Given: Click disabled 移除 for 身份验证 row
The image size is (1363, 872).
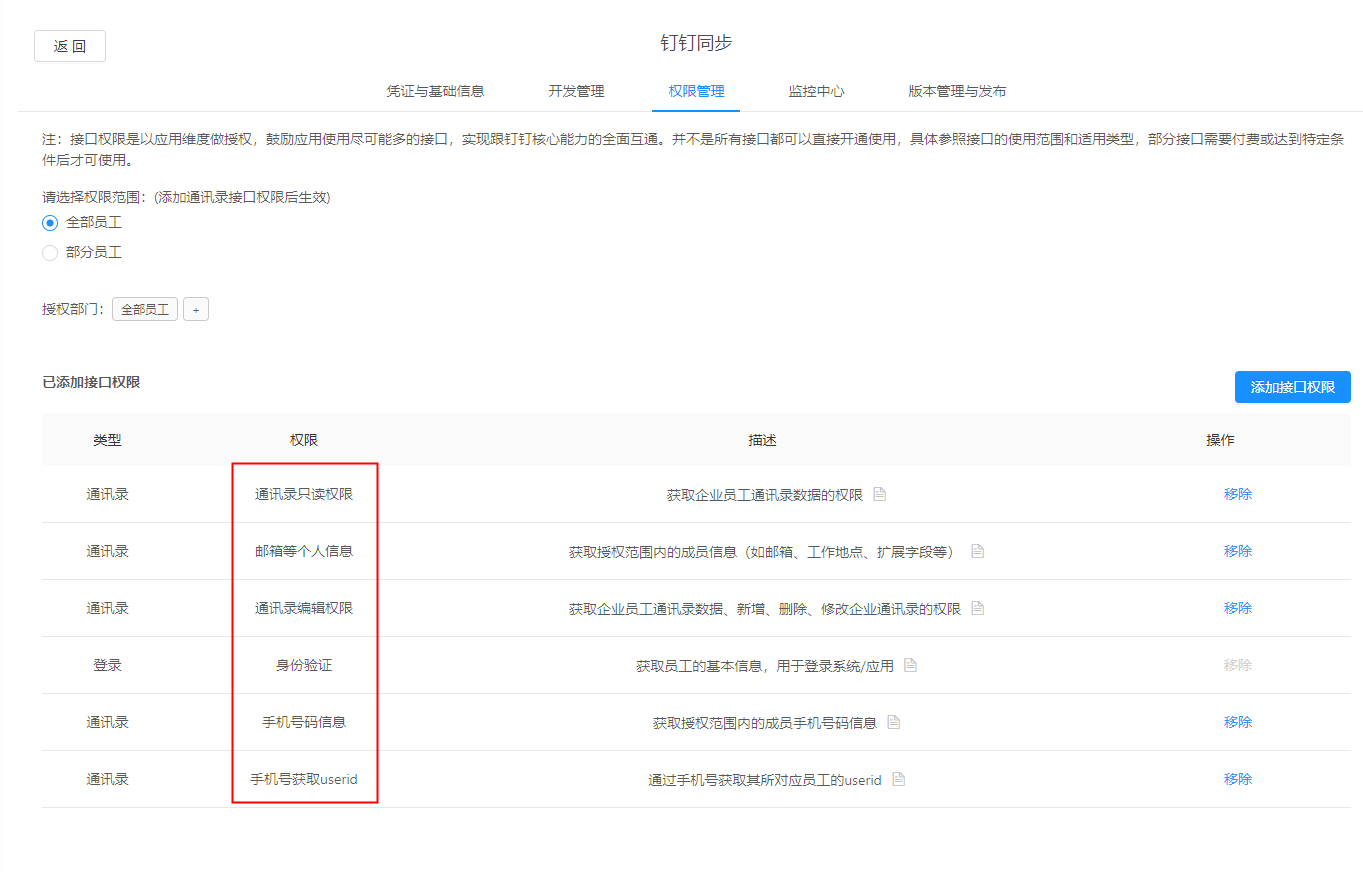Looking at the screenshot, I should pyautogui.click(x=1238, y=665).
